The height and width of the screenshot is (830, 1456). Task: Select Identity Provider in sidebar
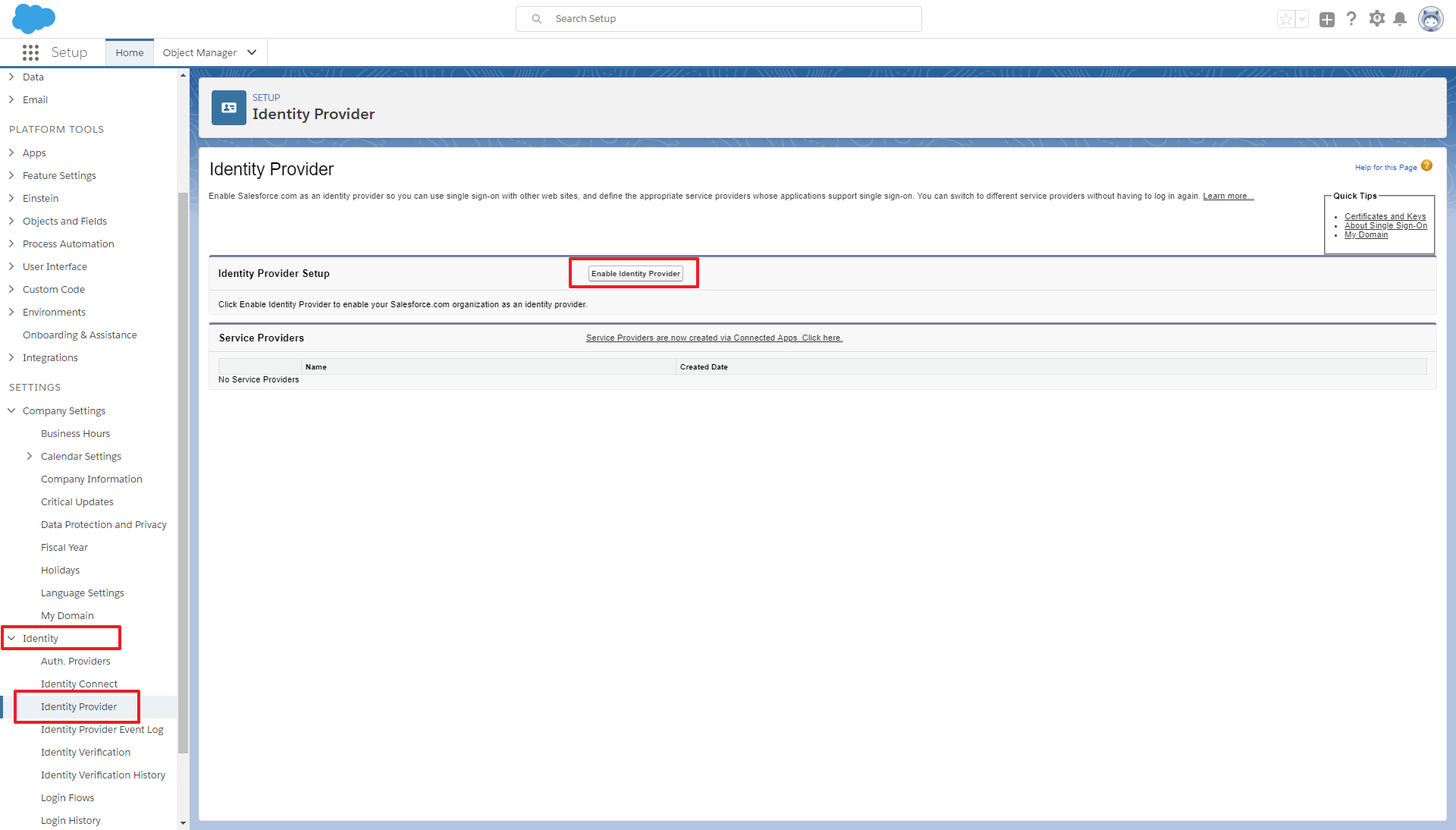(79, 706)
